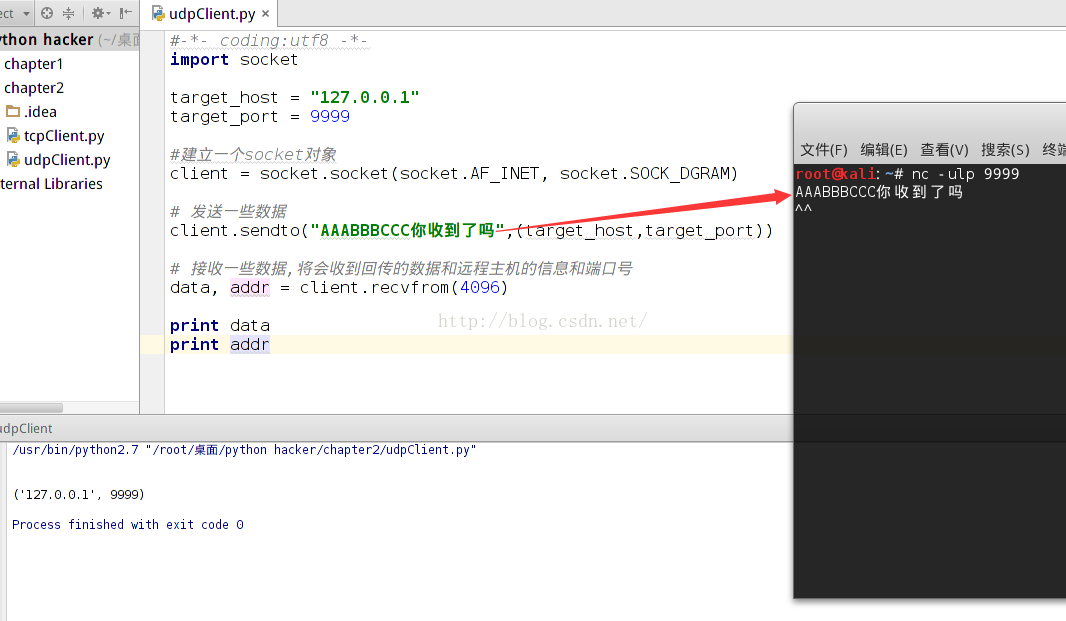Select udpClient.py in the project tree

67,160
